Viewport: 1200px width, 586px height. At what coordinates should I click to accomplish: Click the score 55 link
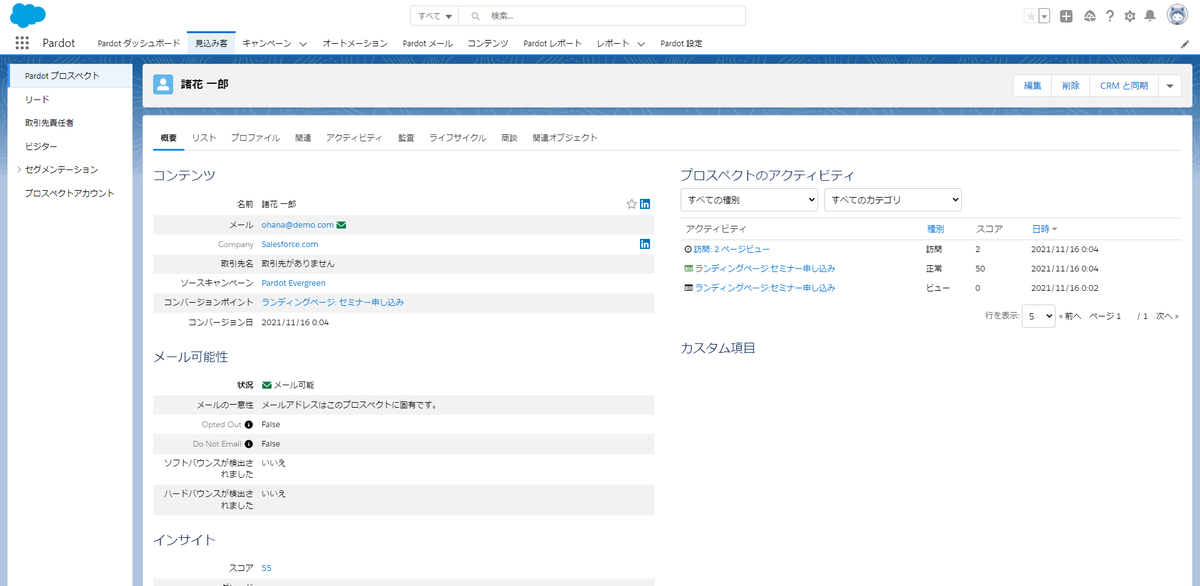pyautogui.click(x=266, y=568)
